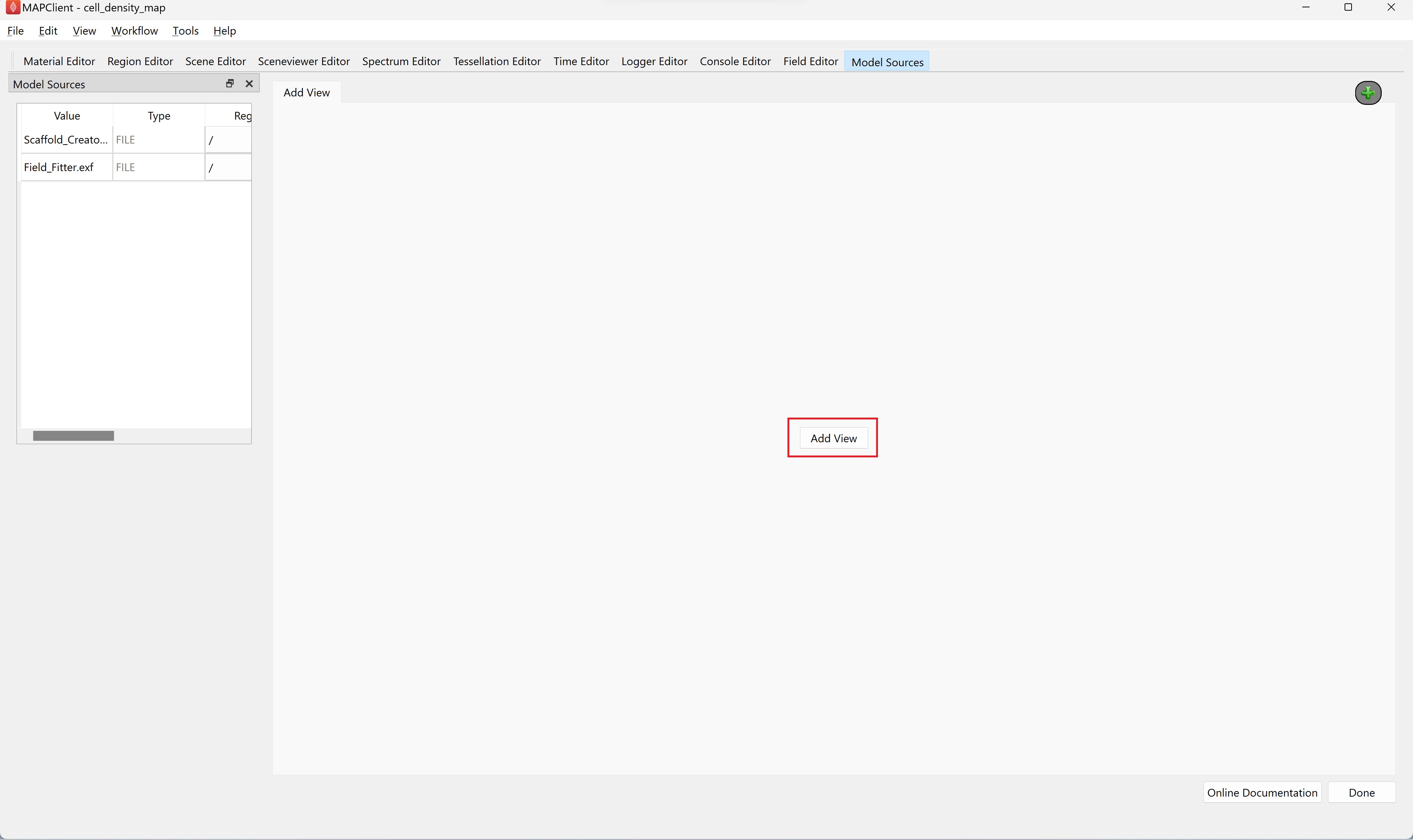Select the Scaffold_Creato... value cell

coord(67,140)
